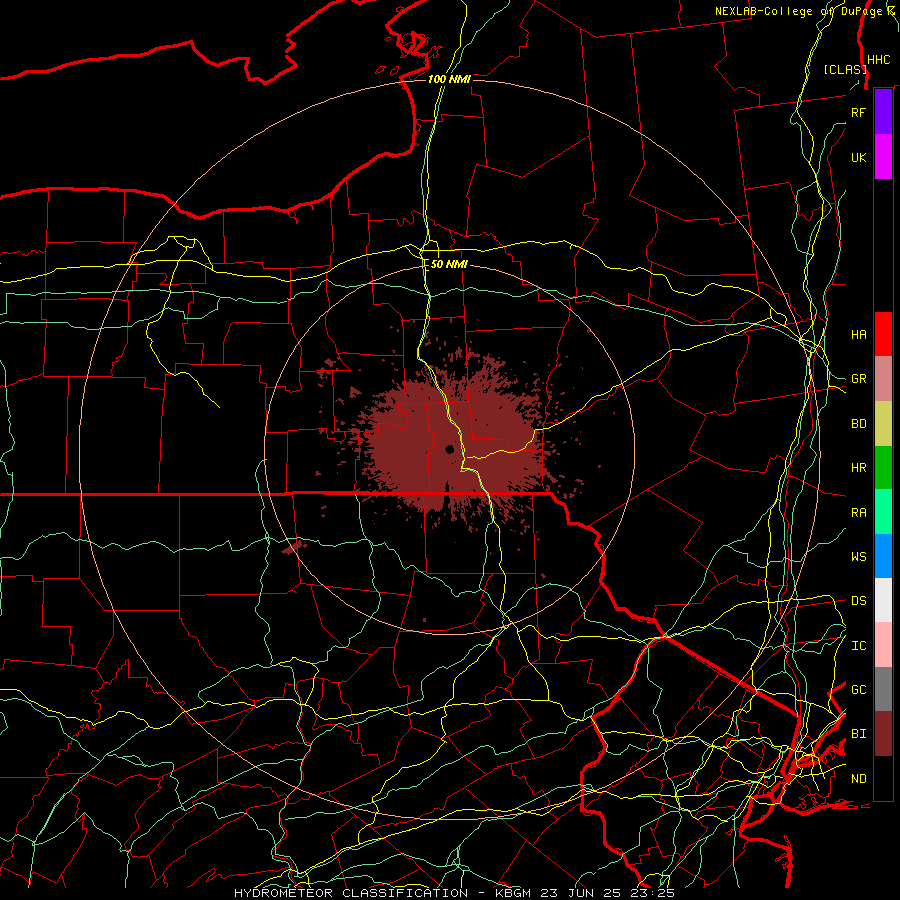Click the RA light green legend swatch

883,512
